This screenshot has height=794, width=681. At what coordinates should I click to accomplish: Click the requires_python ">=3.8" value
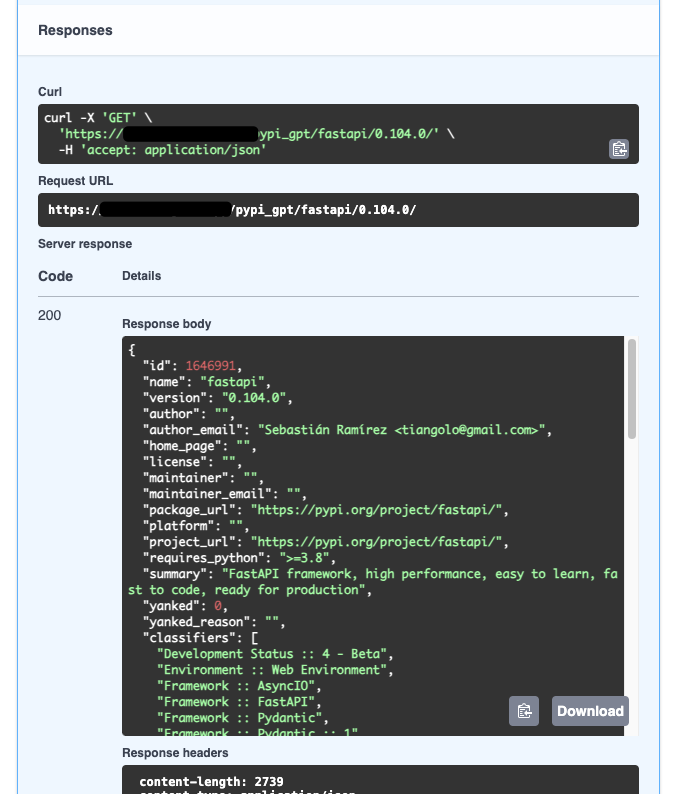tap(304, 558)
